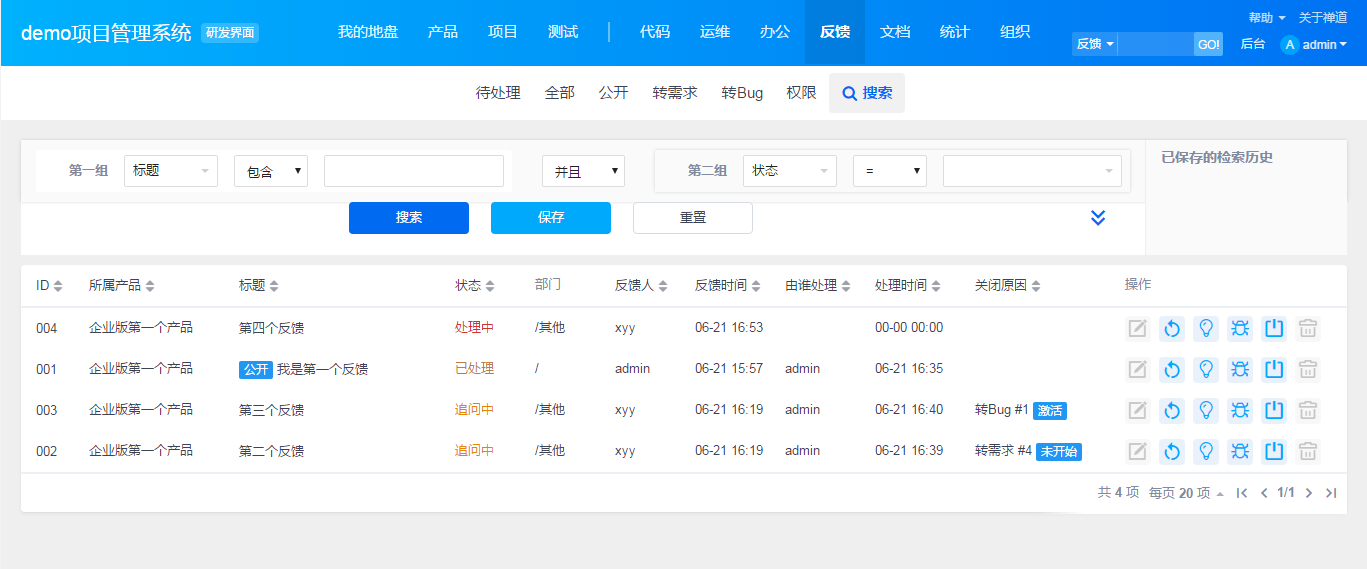1367x569 pixels.
Task: Click the blue 搜索 button
Action: [x=409, y=218]
